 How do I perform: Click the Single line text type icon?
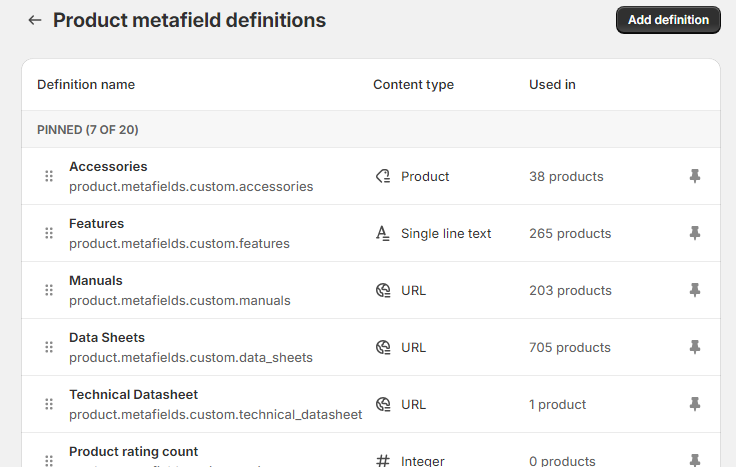pyautogui.click(x=382, y=233)
